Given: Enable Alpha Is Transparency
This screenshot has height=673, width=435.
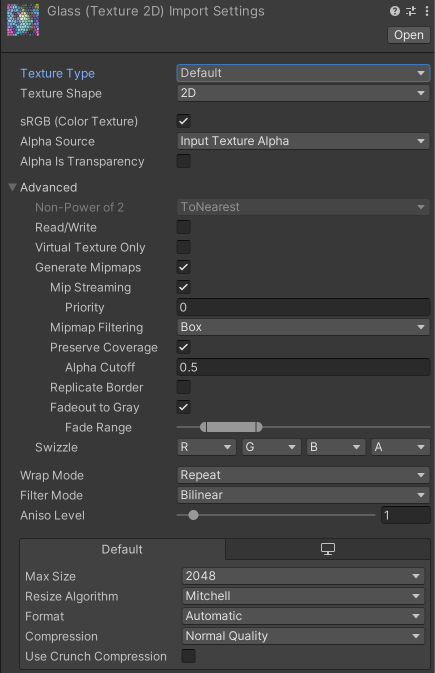Looking at the screenshot, I should point(183,161).
